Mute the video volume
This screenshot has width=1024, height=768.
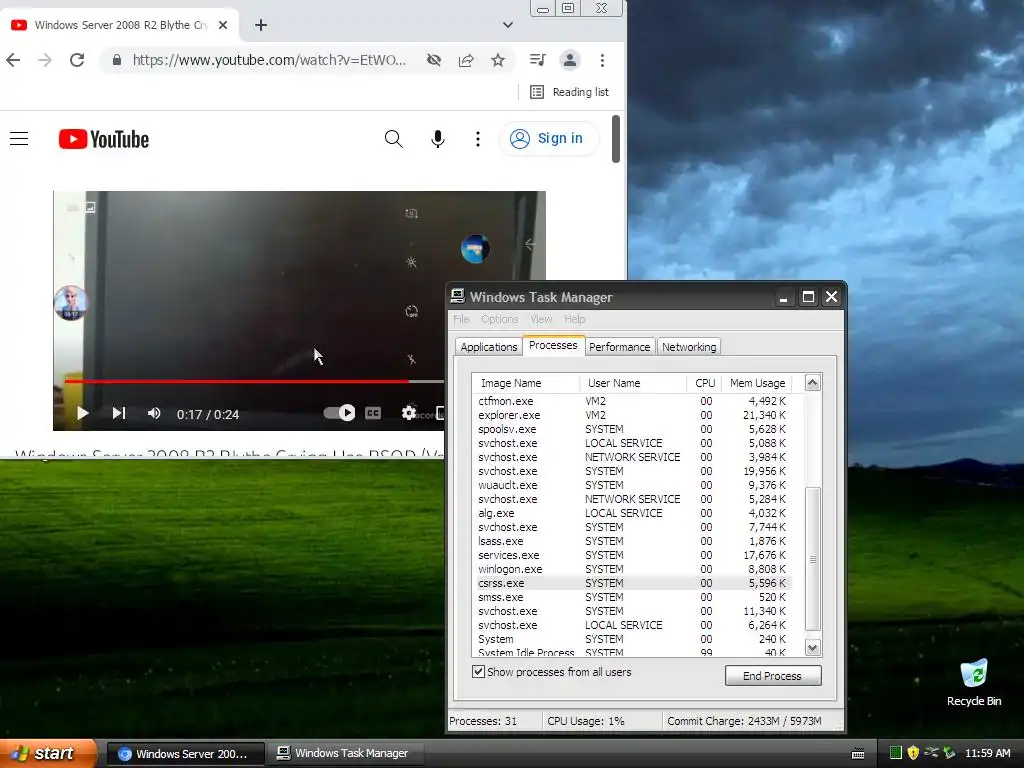[154, 413]
